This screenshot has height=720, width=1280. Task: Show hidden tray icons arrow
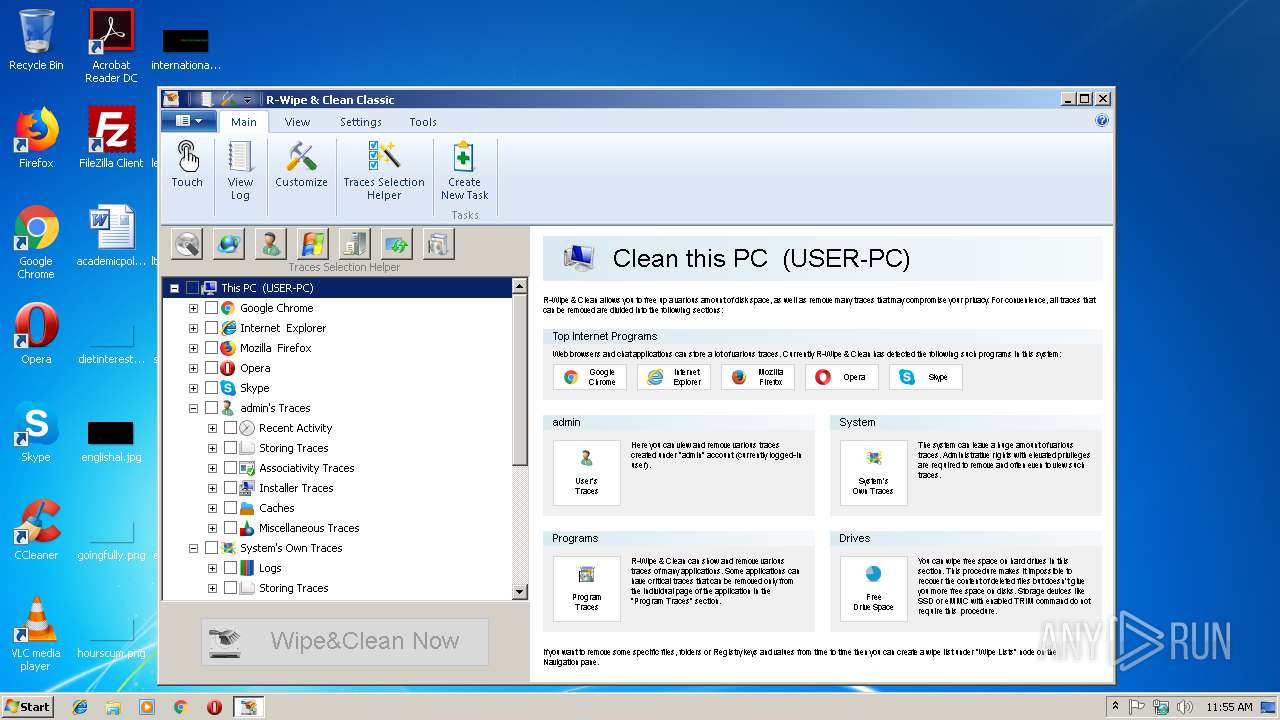tap(1115, 707)
